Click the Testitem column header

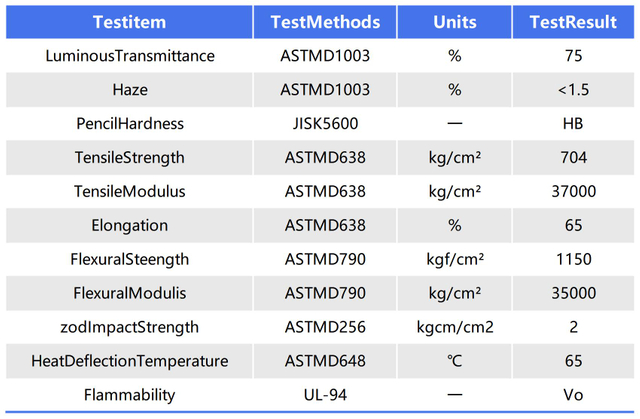point(130,22)
